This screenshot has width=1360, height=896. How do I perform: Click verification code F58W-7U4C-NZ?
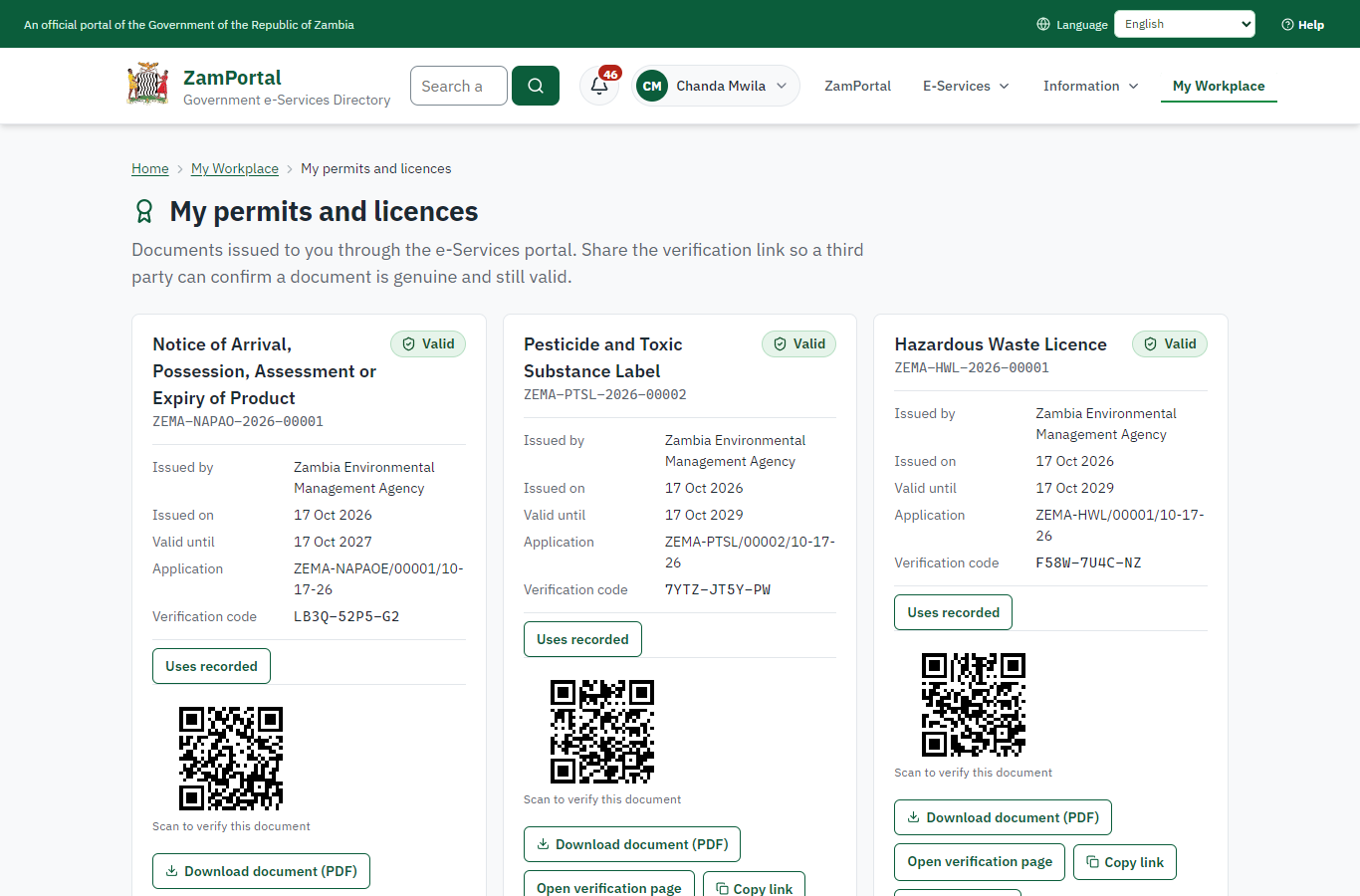[x=1088, y=562]
